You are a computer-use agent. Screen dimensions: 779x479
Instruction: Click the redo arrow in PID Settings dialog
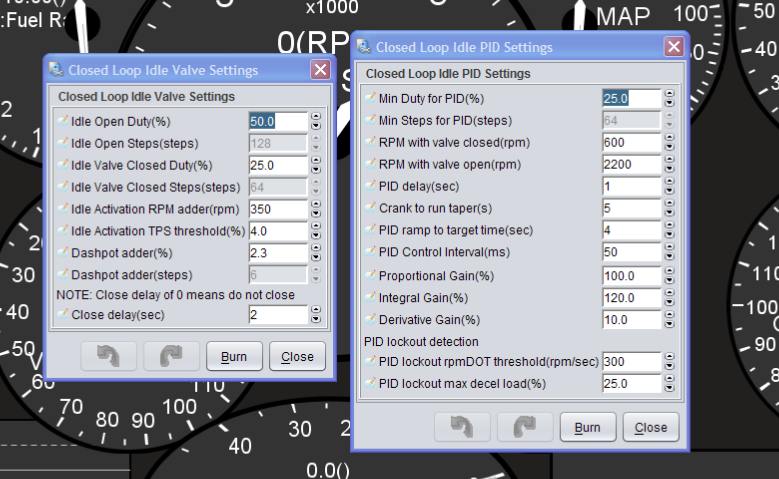(x=525, y=427)
